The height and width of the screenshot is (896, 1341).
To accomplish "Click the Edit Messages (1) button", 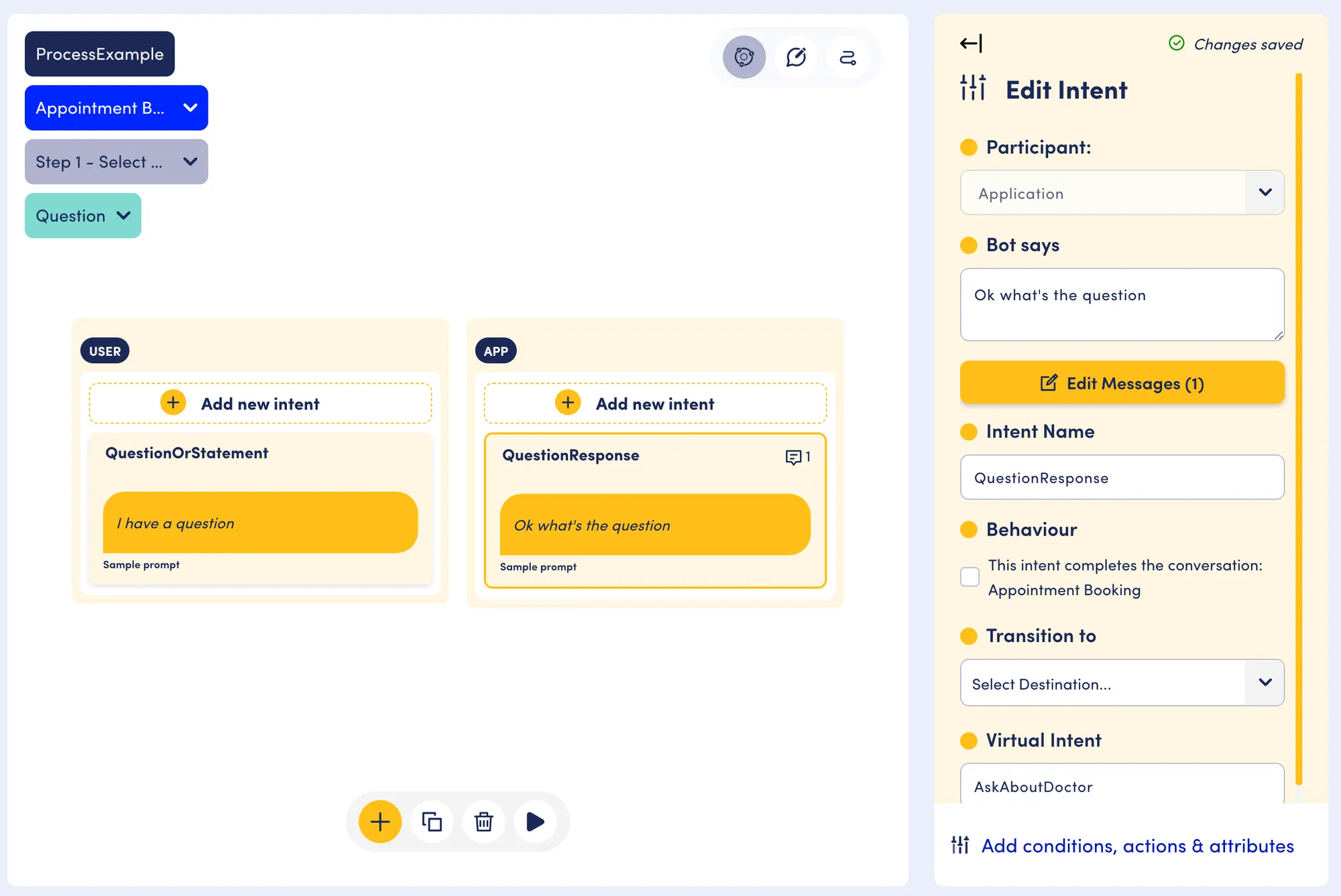I will click(x=1122, y=383).
